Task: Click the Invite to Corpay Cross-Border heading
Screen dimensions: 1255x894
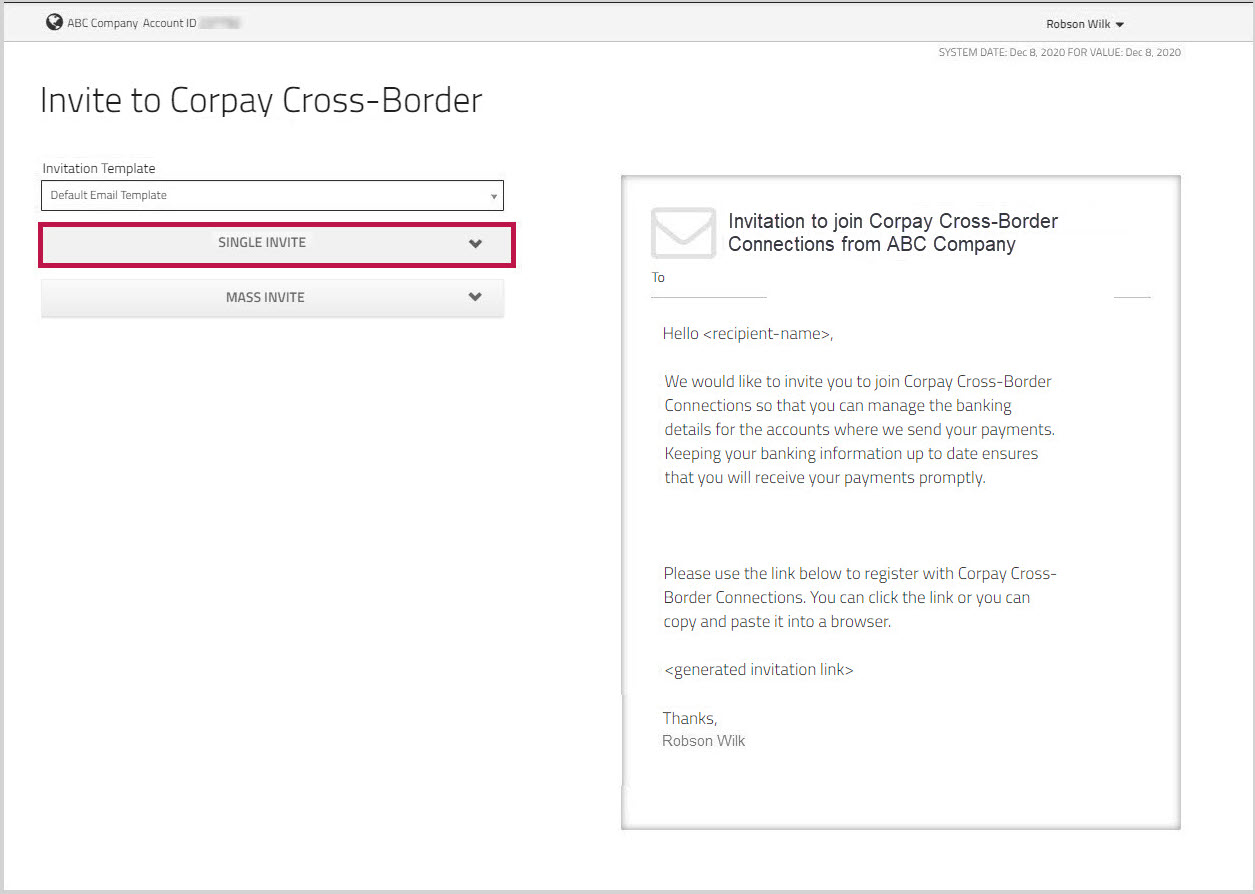Action: [261, 100]
